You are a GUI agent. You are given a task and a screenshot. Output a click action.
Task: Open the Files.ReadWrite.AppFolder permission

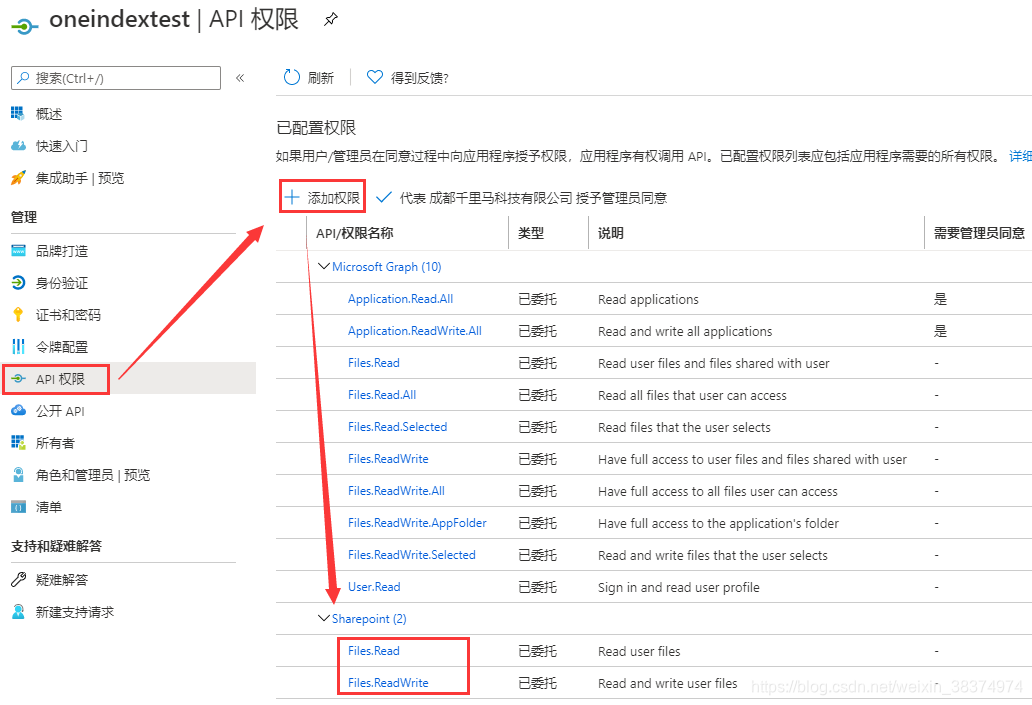tap(417, 523)
